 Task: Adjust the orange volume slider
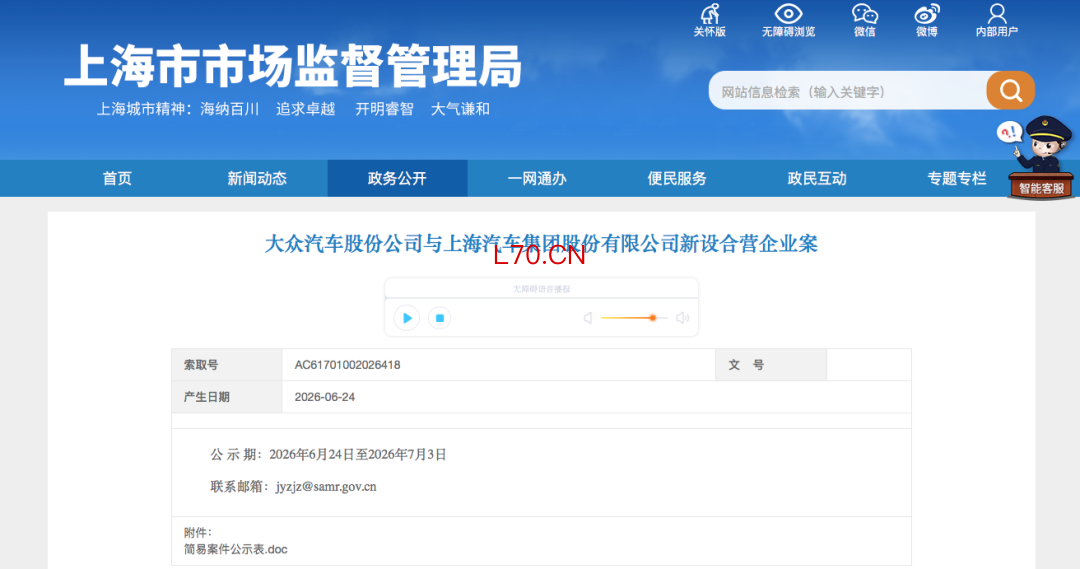coord(634,318)
